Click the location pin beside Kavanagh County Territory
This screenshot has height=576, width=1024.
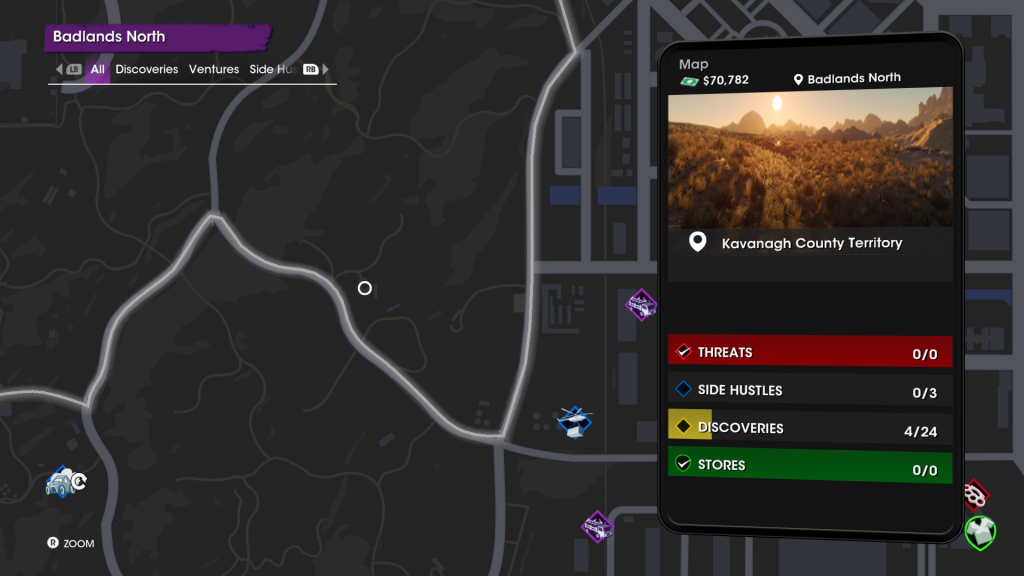[x=697, y=242]
